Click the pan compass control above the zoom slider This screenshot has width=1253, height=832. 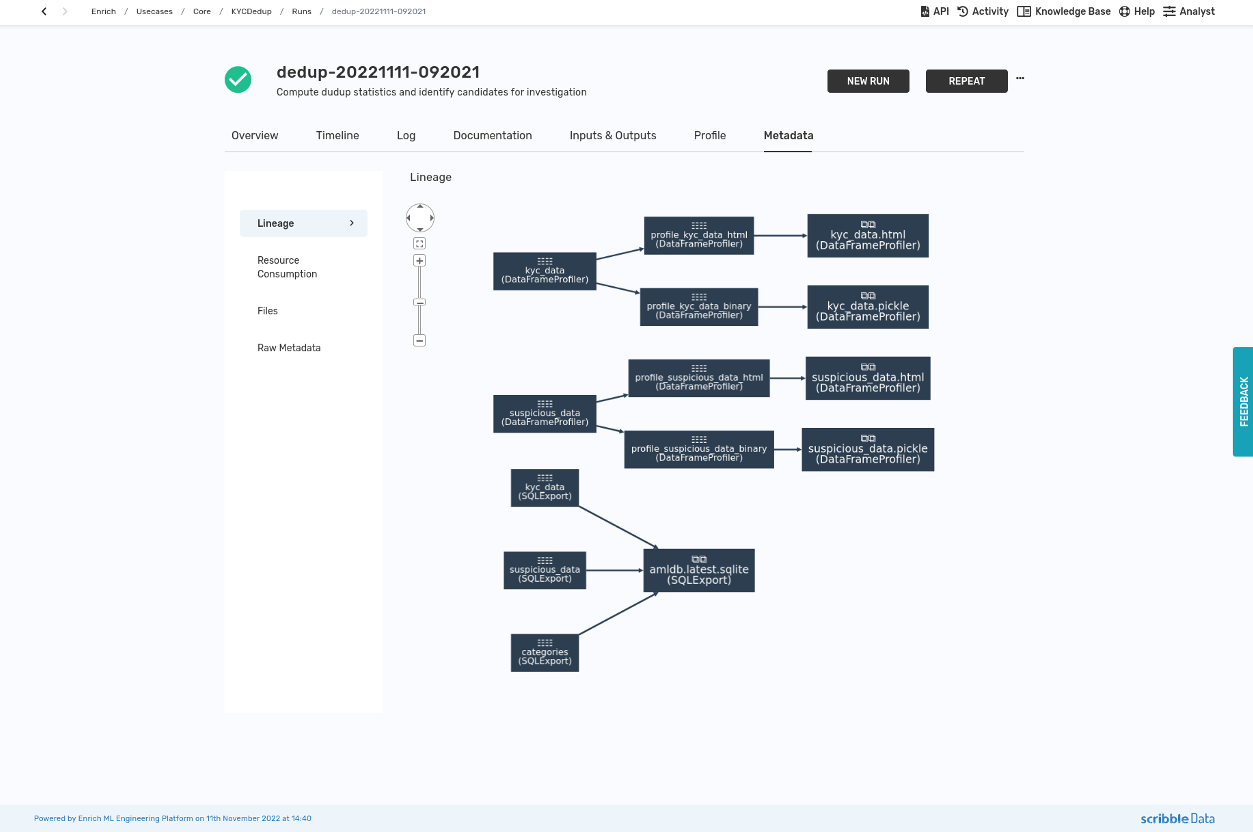tap(419, 217)
